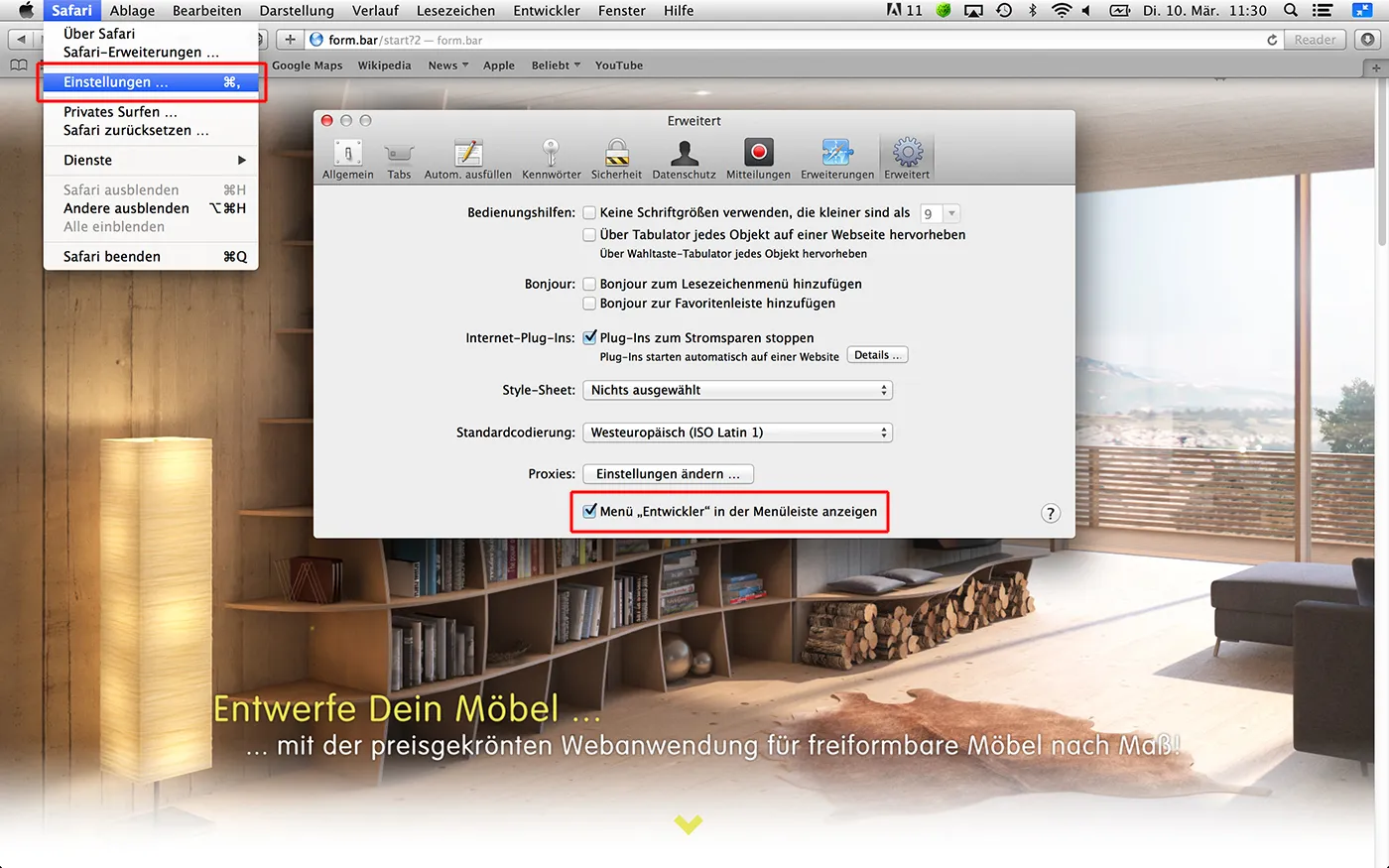
Task: Click the page vertical scrollbar
Action: pos(1382,164)
